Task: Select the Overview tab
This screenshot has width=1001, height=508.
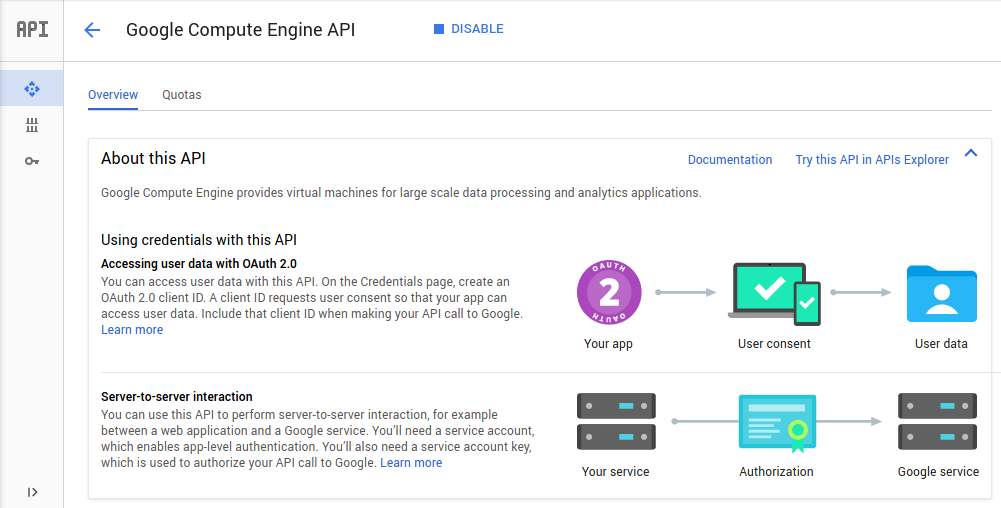Action: pyautogui.click(x=113, y=94)
